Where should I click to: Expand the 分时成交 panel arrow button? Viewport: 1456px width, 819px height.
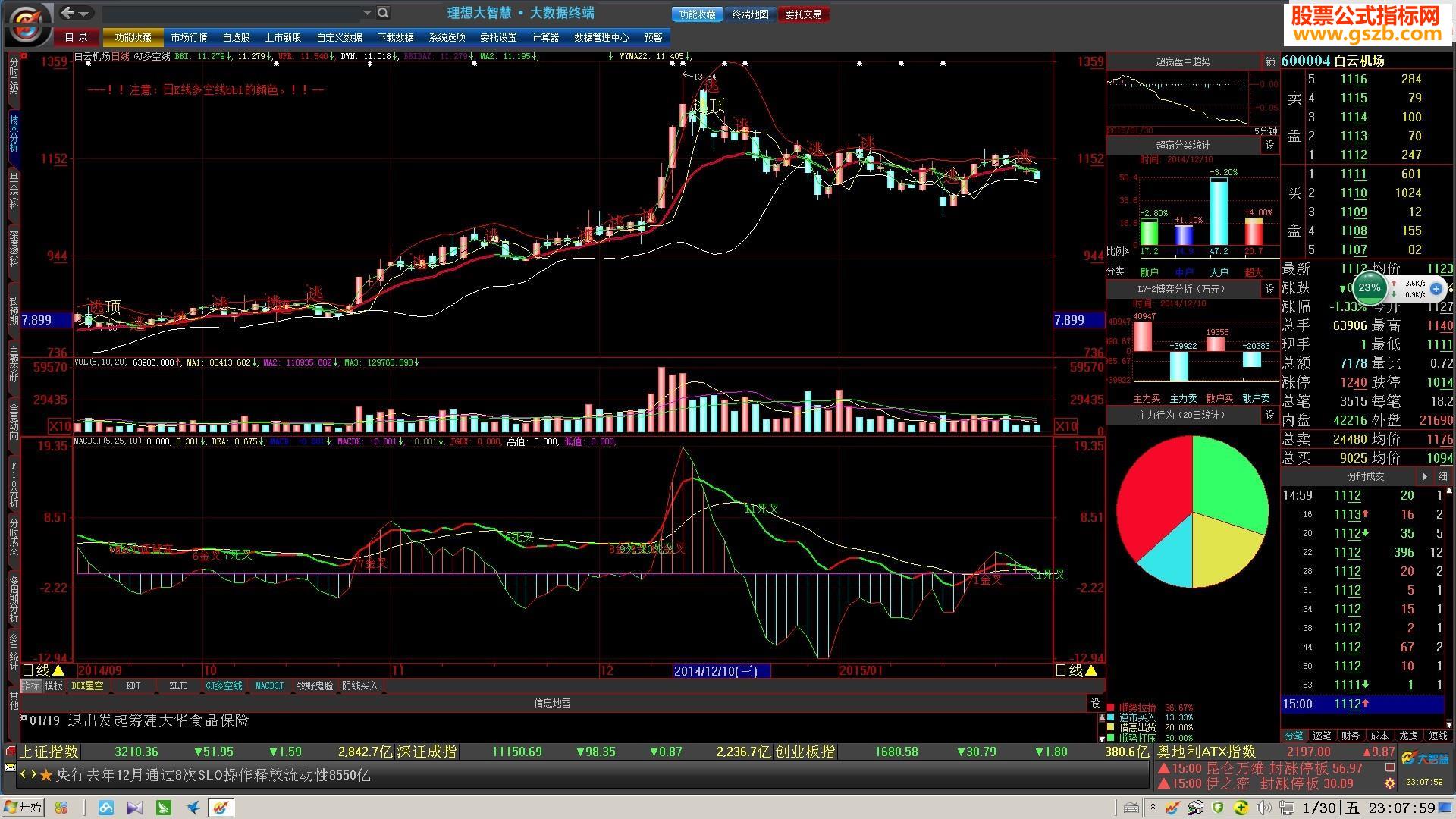[x=1424, y=476]
